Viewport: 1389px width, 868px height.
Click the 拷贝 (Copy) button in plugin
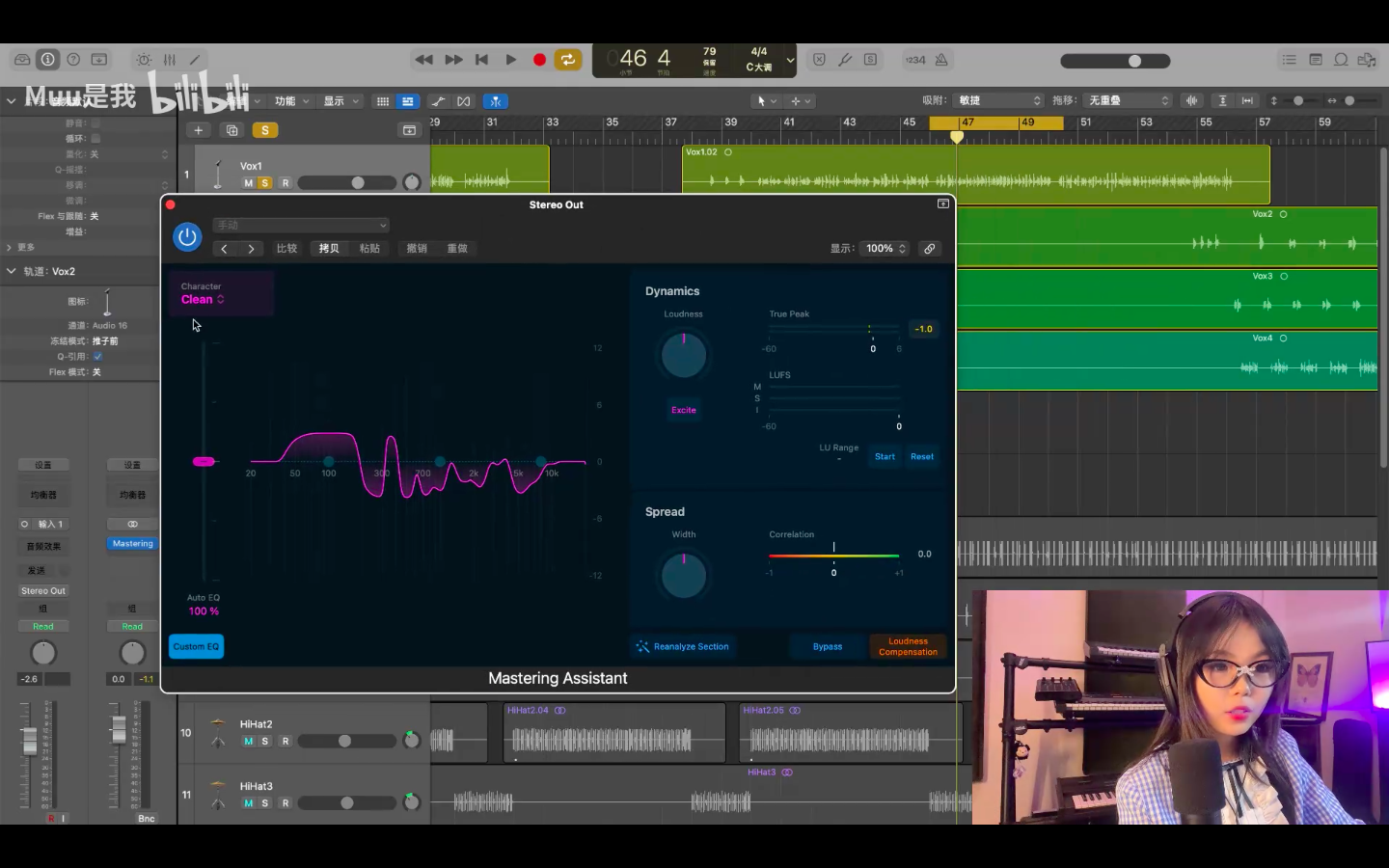click(x=329, y=249)
